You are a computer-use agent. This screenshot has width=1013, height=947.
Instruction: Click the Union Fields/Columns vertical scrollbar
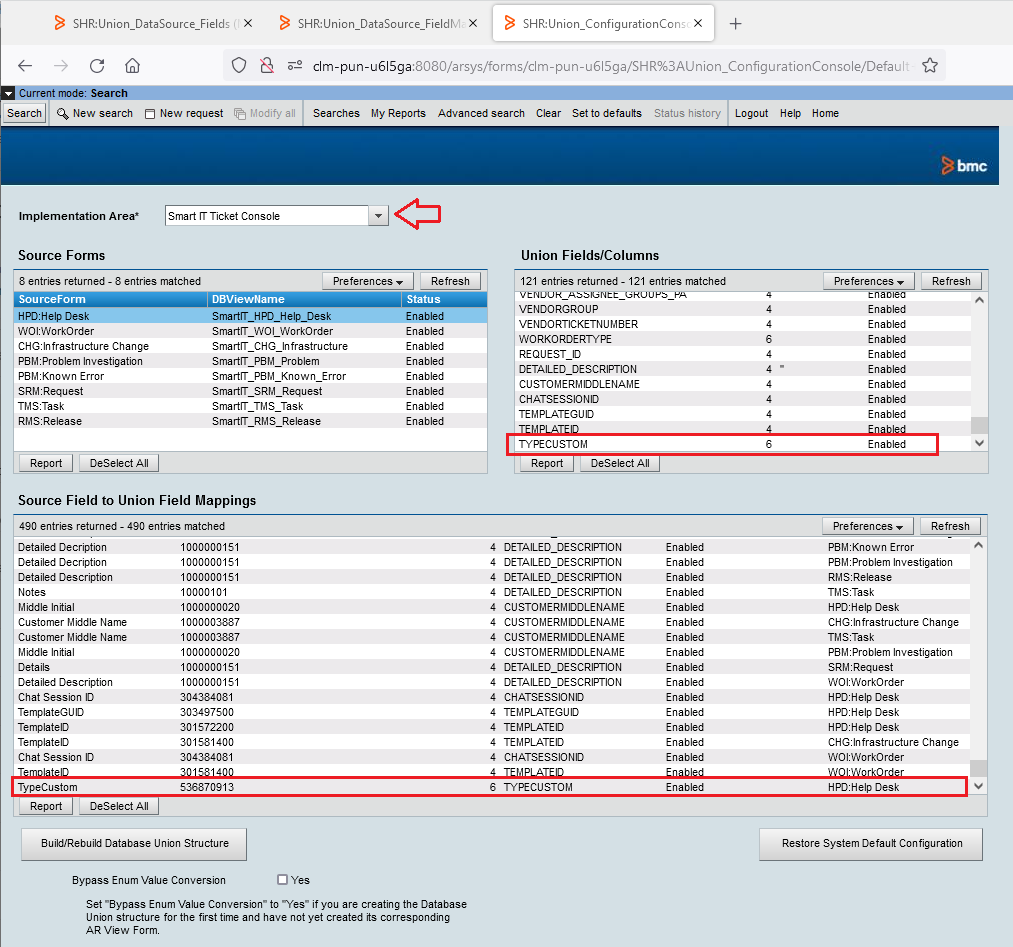[978, 370]
